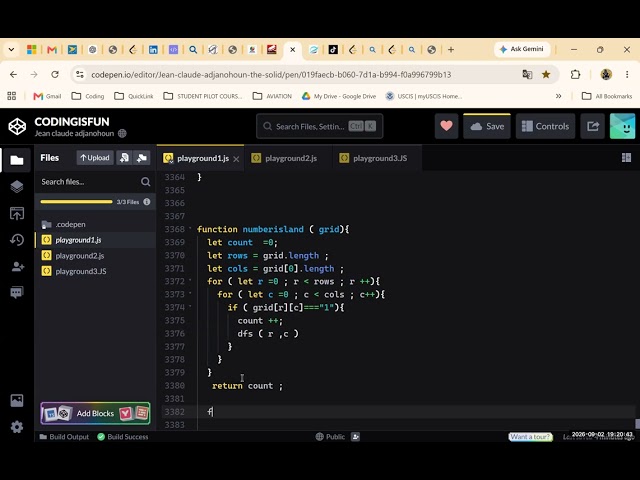The width and height of the screenshot is (640, 480).
Task: Open the Extensions puzzle icon
Action: [575, 74]
